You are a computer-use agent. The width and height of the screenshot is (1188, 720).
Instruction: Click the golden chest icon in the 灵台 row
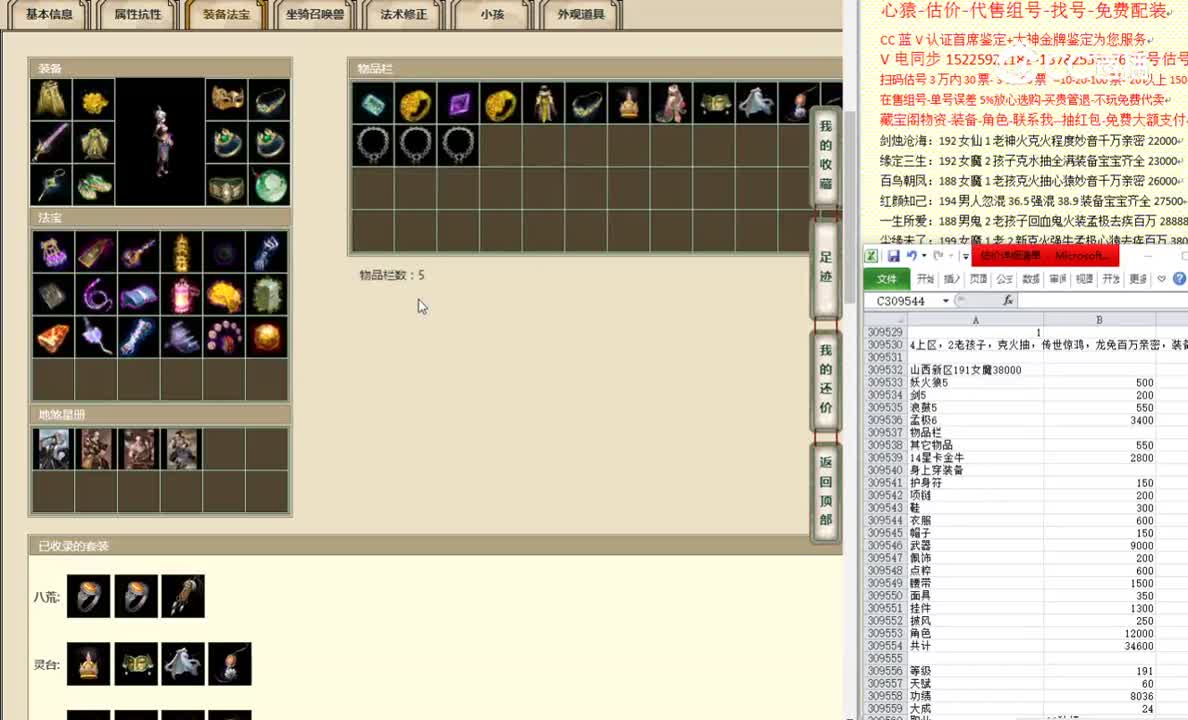point(135,664)
